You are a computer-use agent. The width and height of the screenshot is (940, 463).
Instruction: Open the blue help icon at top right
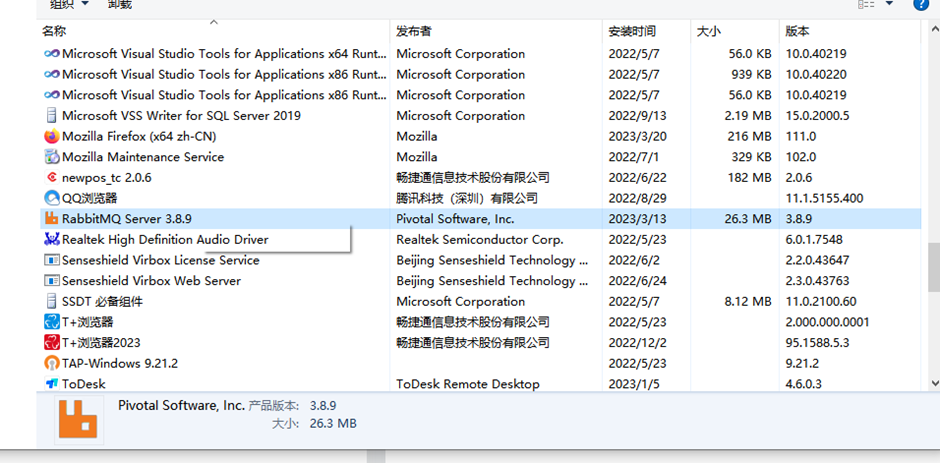(x=921, y=4)
